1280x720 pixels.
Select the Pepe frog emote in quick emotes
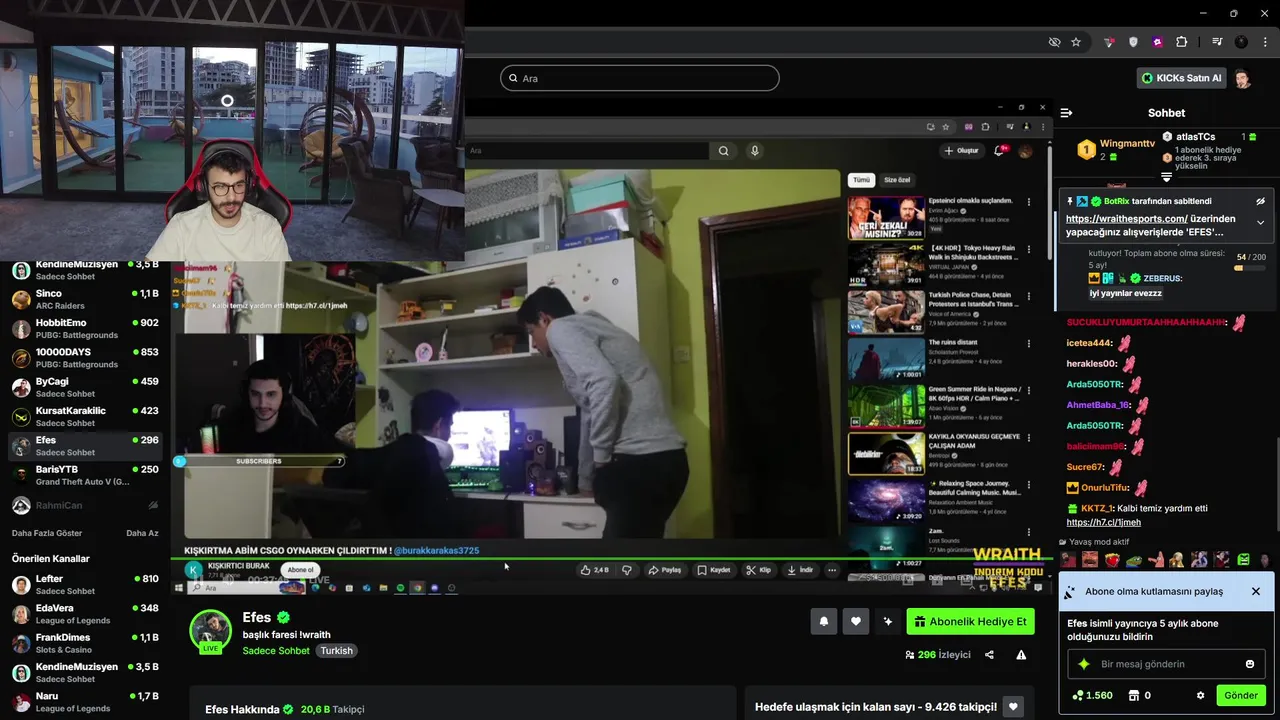pos(1133,560)
